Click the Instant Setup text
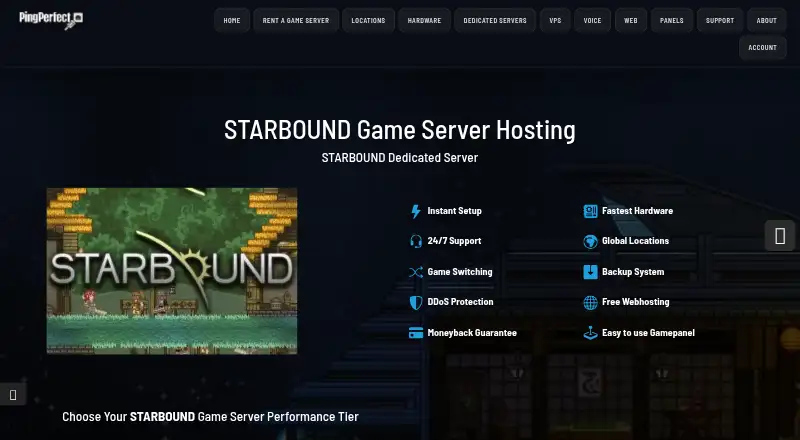 (455, 211)
